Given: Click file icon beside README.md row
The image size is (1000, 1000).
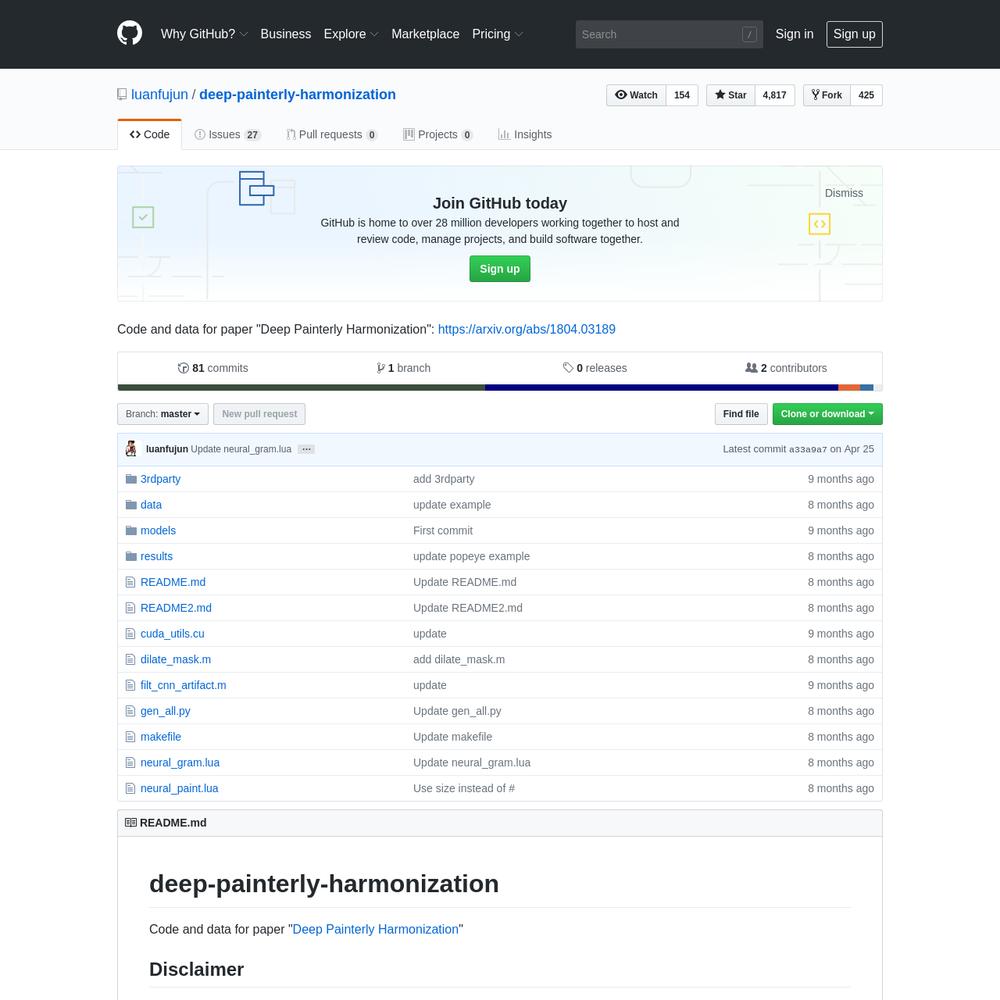Looking at the screenshot, I should pyautogui.click(x=130, y=582).
